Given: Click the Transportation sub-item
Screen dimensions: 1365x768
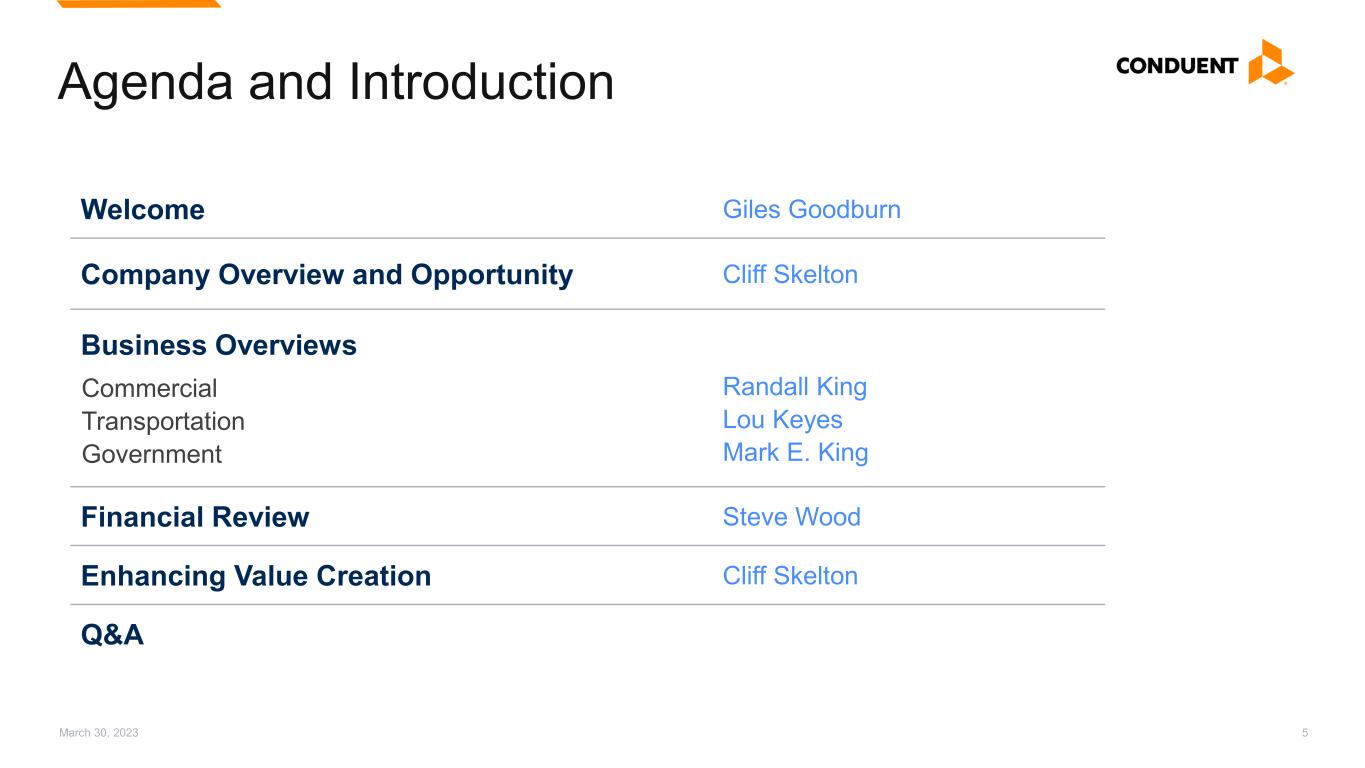Looking at the screenshot, I should (163, 421).
